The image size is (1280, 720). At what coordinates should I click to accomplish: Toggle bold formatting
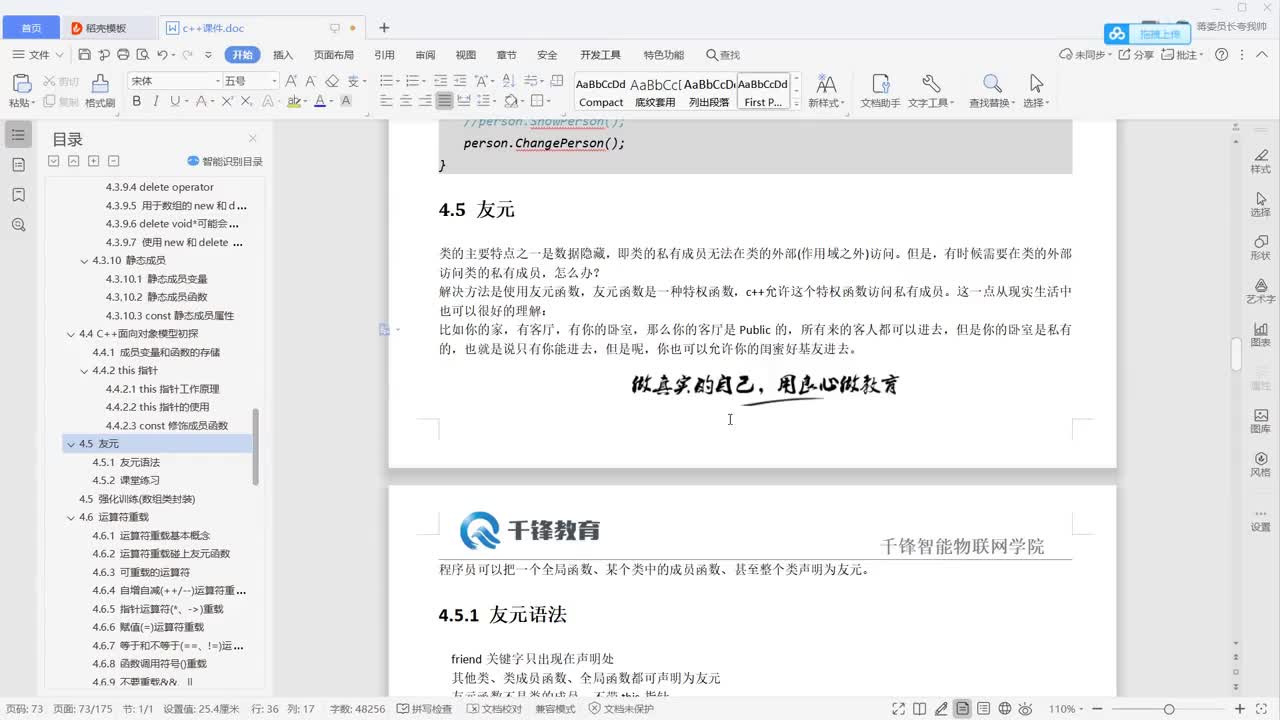click(137, 101)
